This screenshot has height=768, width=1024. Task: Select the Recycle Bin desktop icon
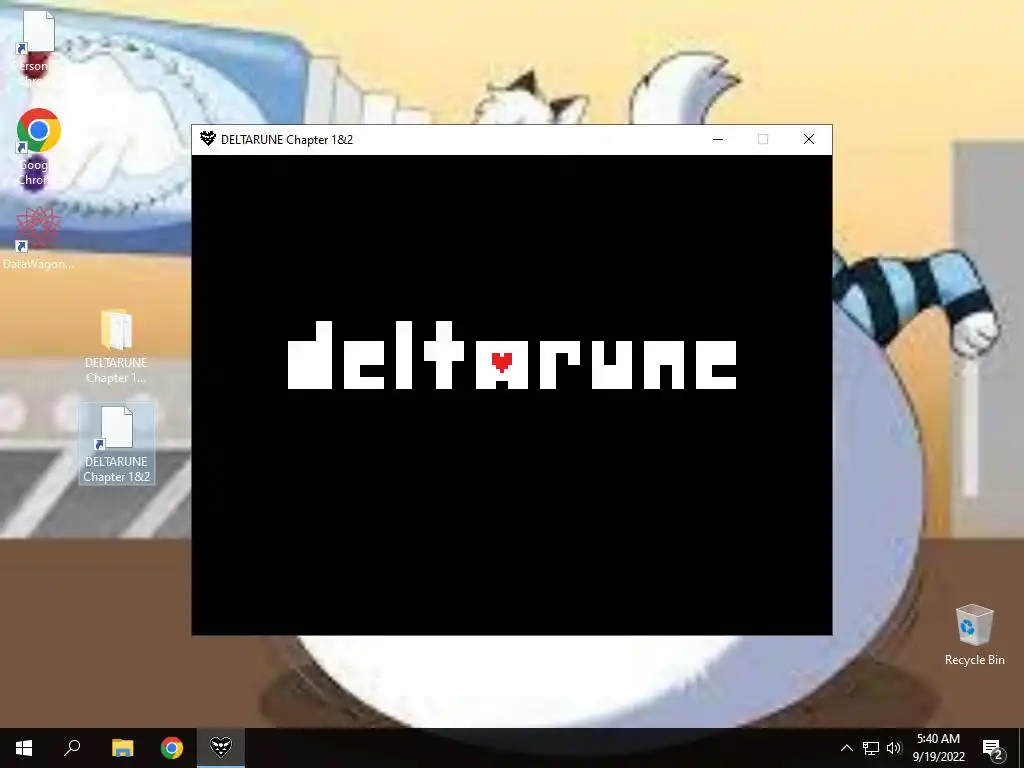point(974,635)
